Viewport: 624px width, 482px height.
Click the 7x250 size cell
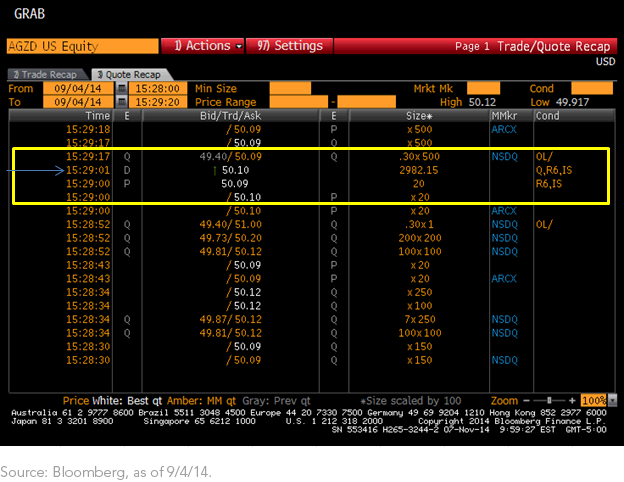420,319
